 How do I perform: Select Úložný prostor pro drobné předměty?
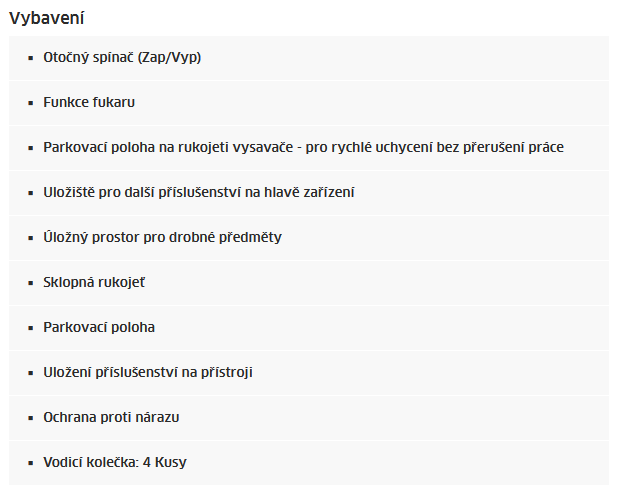309,238
